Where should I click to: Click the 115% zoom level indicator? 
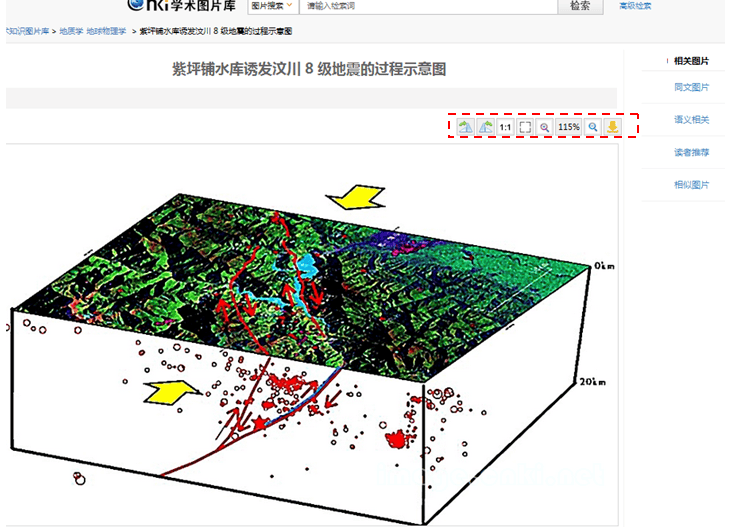pos(569,127)
